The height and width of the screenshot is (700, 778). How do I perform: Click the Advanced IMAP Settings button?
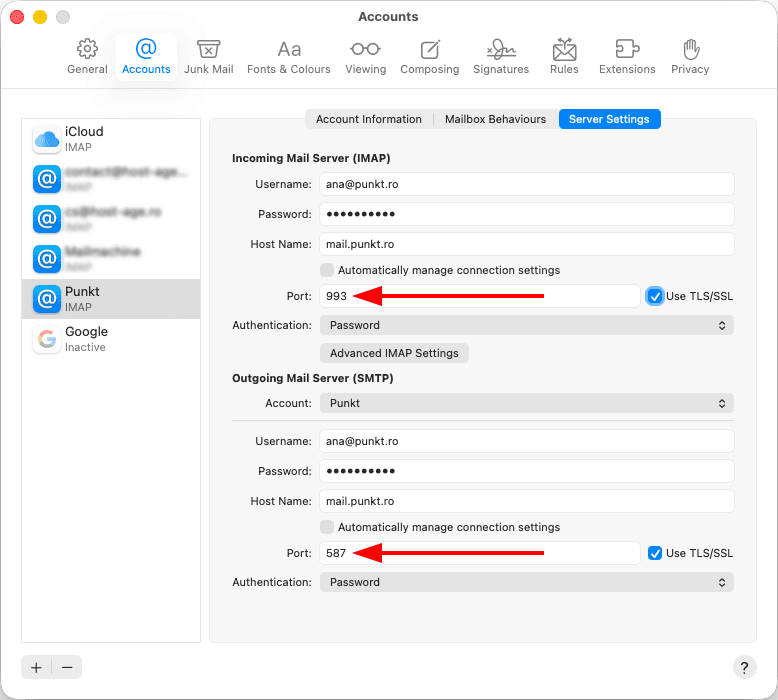(394, 353)
